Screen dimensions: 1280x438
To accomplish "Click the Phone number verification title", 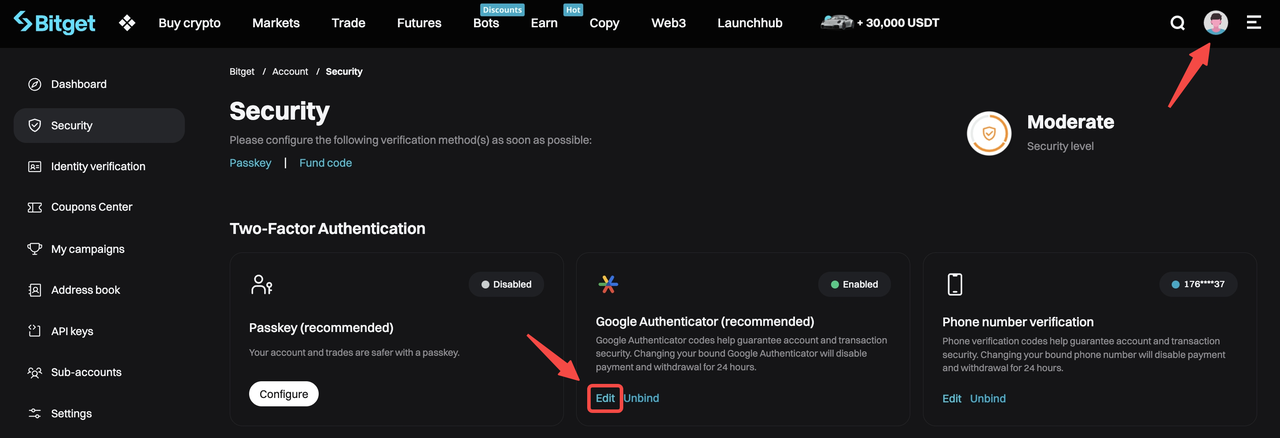I will (x=1018, y=322).
